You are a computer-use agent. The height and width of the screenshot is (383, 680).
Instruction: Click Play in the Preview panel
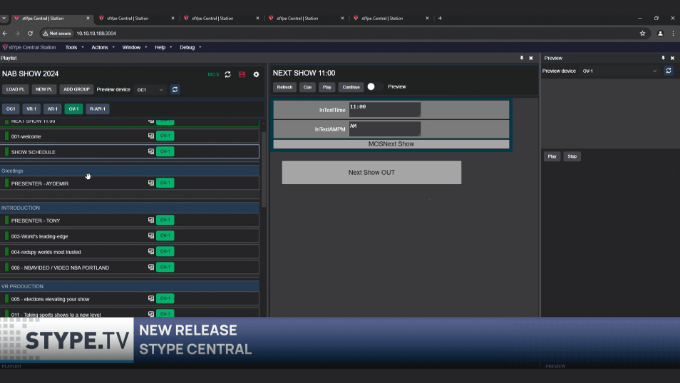(552, 157)
